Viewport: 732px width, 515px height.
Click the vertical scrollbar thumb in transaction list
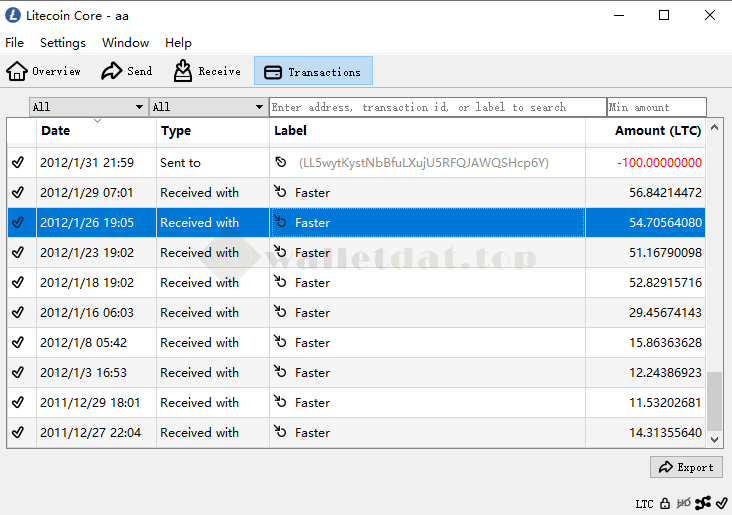point(714,405)
